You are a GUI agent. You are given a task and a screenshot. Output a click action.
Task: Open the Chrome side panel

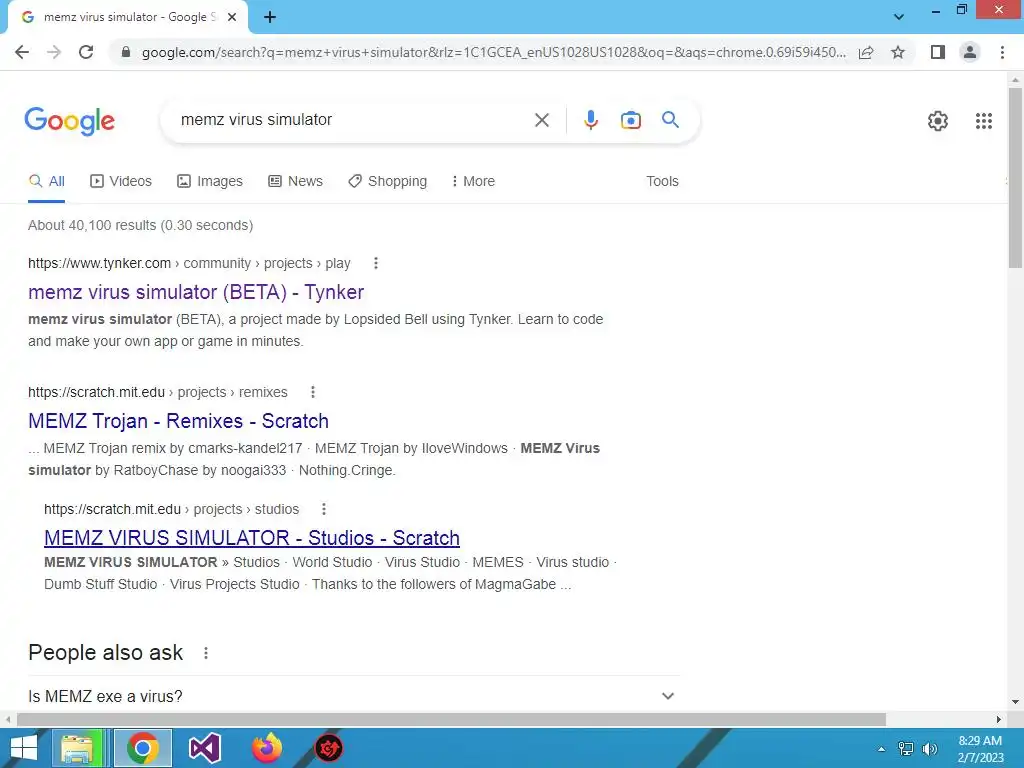pos(938,52)
